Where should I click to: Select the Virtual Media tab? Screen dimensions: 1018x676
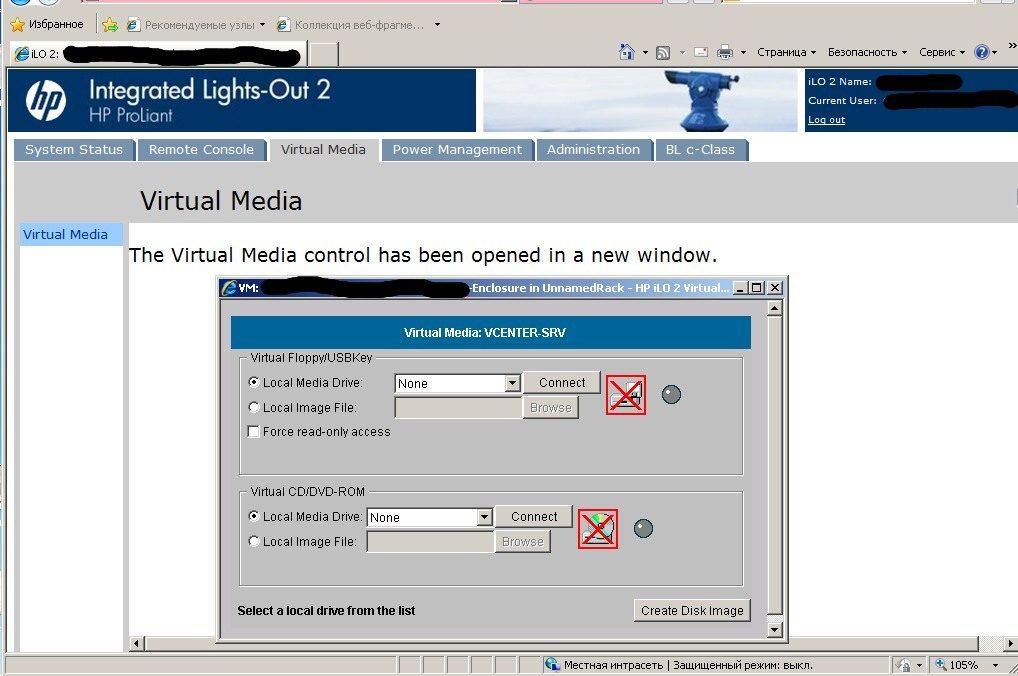(x=323, y=150)
